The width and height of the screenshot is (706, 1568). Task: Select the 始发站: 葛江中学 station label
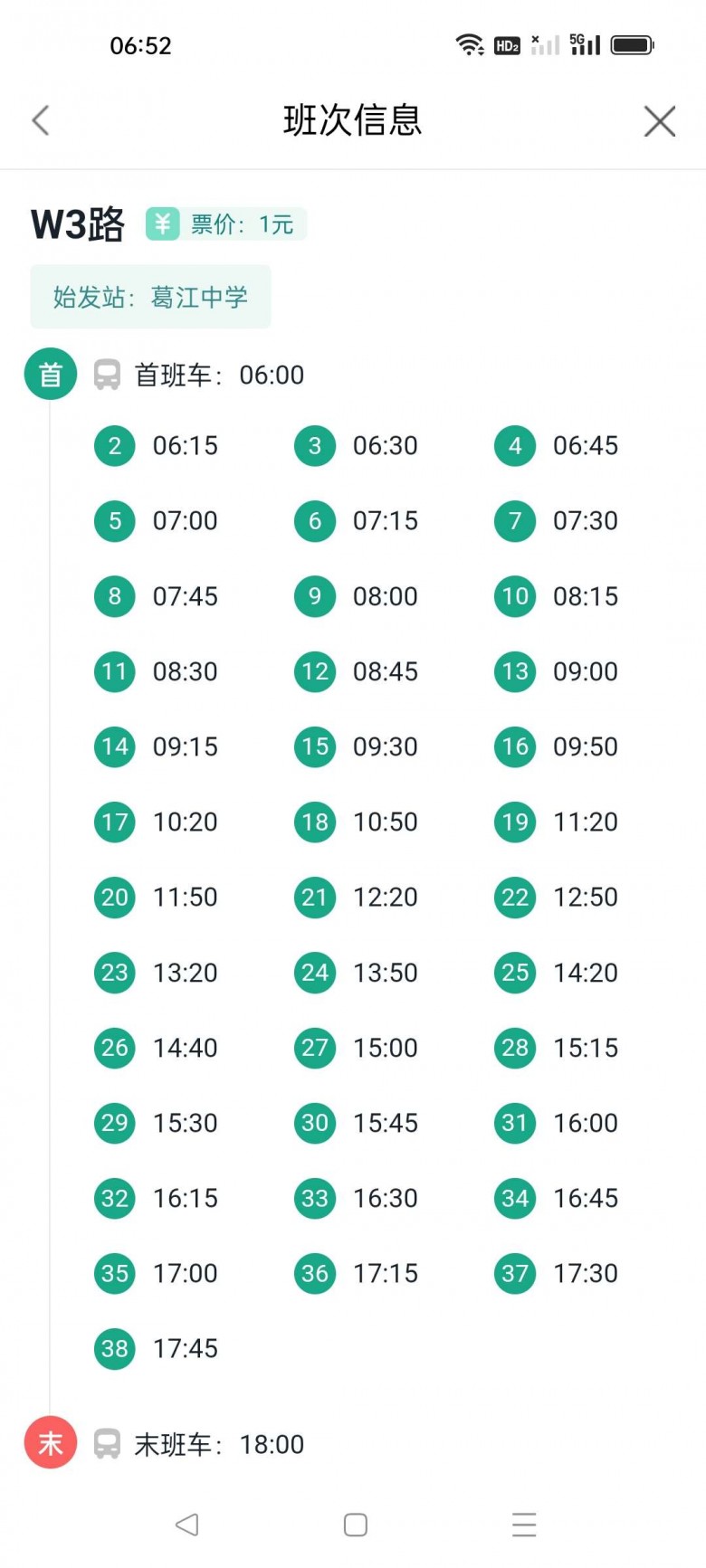pos(150,297)
